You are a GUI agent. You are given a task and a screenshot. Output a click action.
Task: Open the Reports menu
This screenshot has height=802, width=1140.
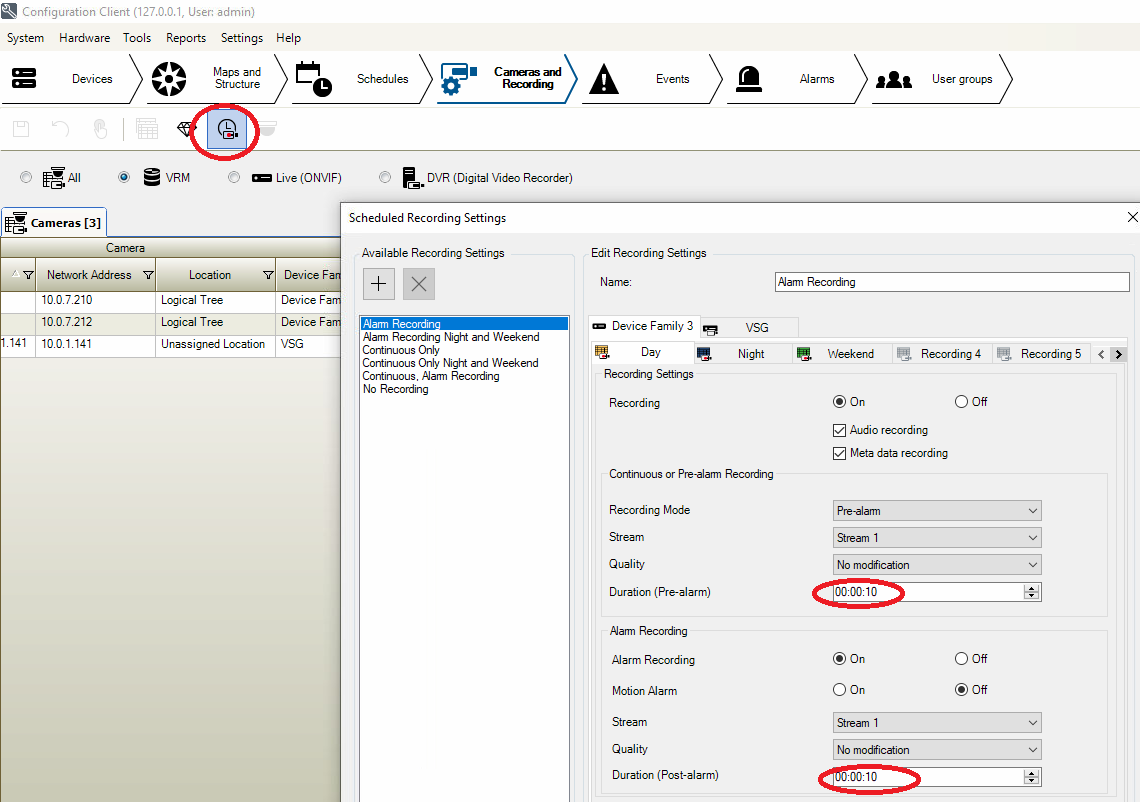186,38
